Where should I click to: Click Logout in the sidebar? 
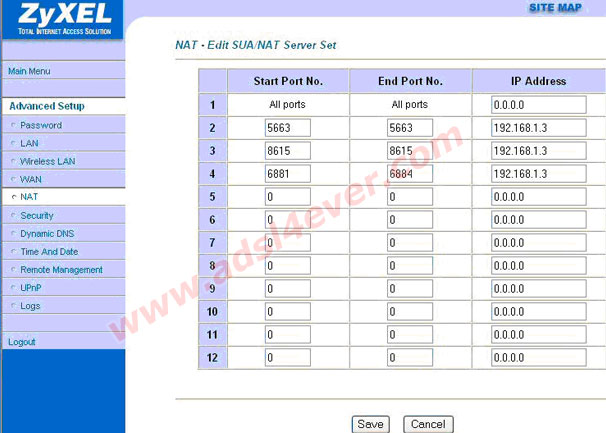[x=22, y=342]
